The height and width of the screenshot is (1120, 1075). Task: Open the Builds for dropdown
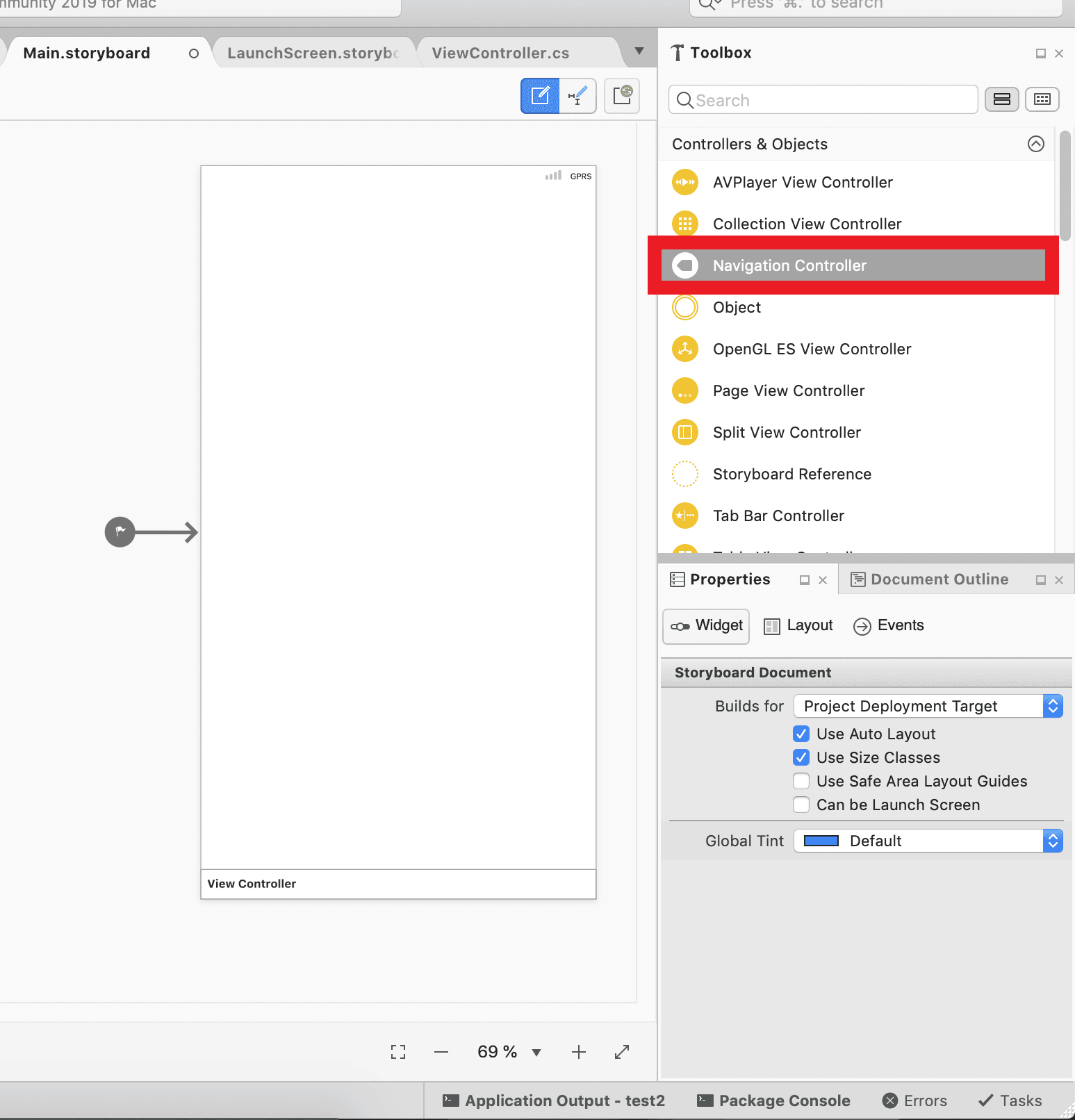pyautogui.click(x=928, y=706)
